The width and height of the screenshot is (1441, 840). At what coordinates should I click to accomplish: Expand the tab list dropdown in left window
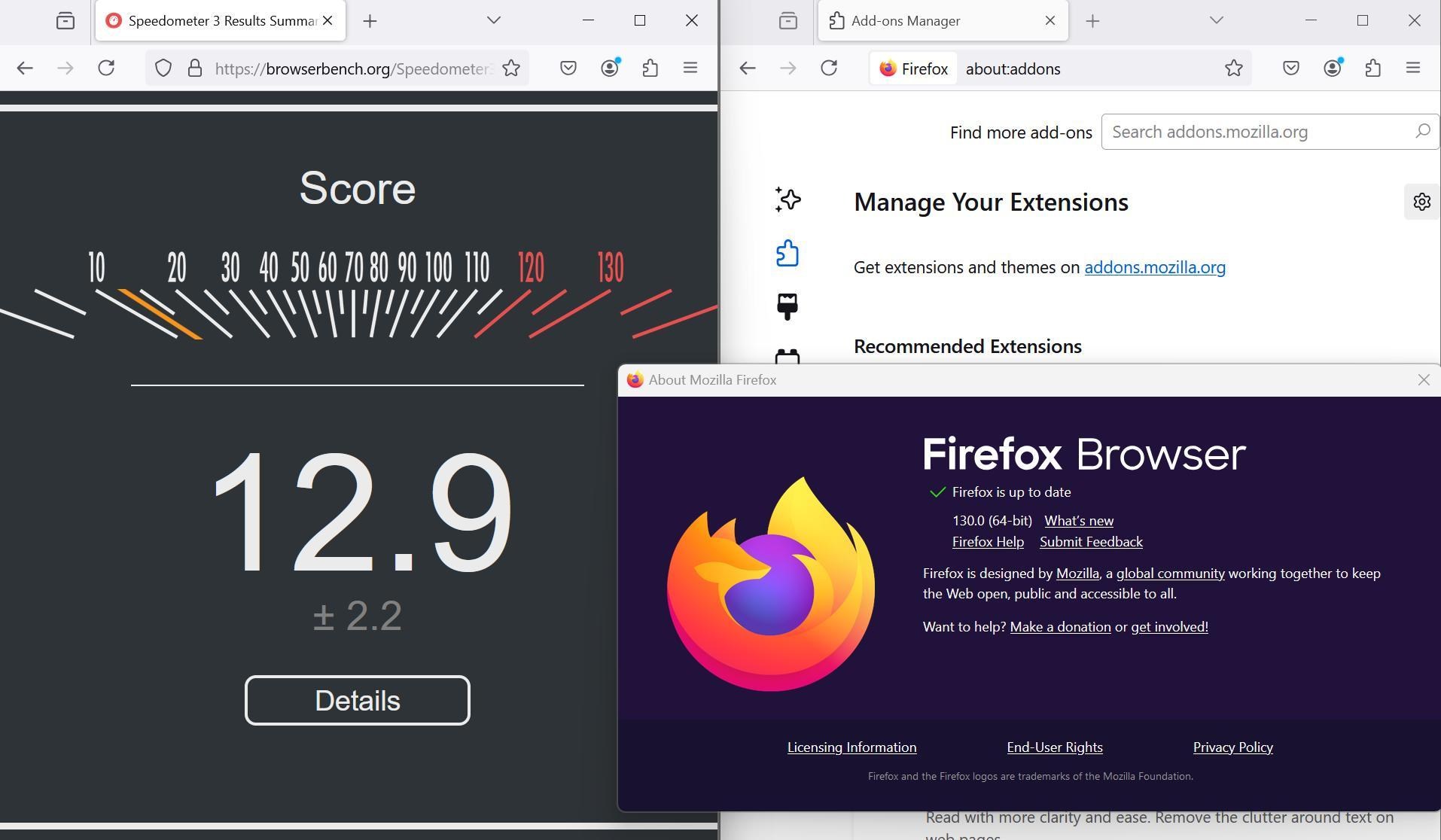pos(494,20)
